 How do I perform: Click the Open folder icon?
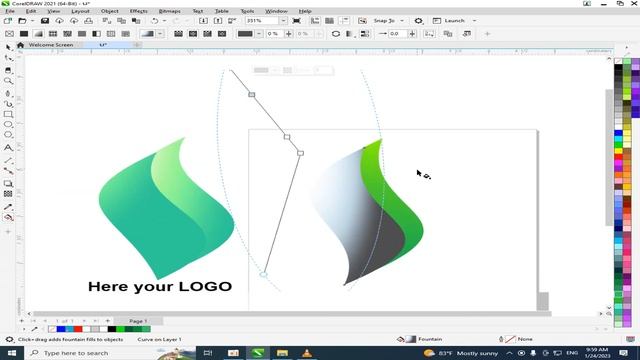(x=22, y=20)
